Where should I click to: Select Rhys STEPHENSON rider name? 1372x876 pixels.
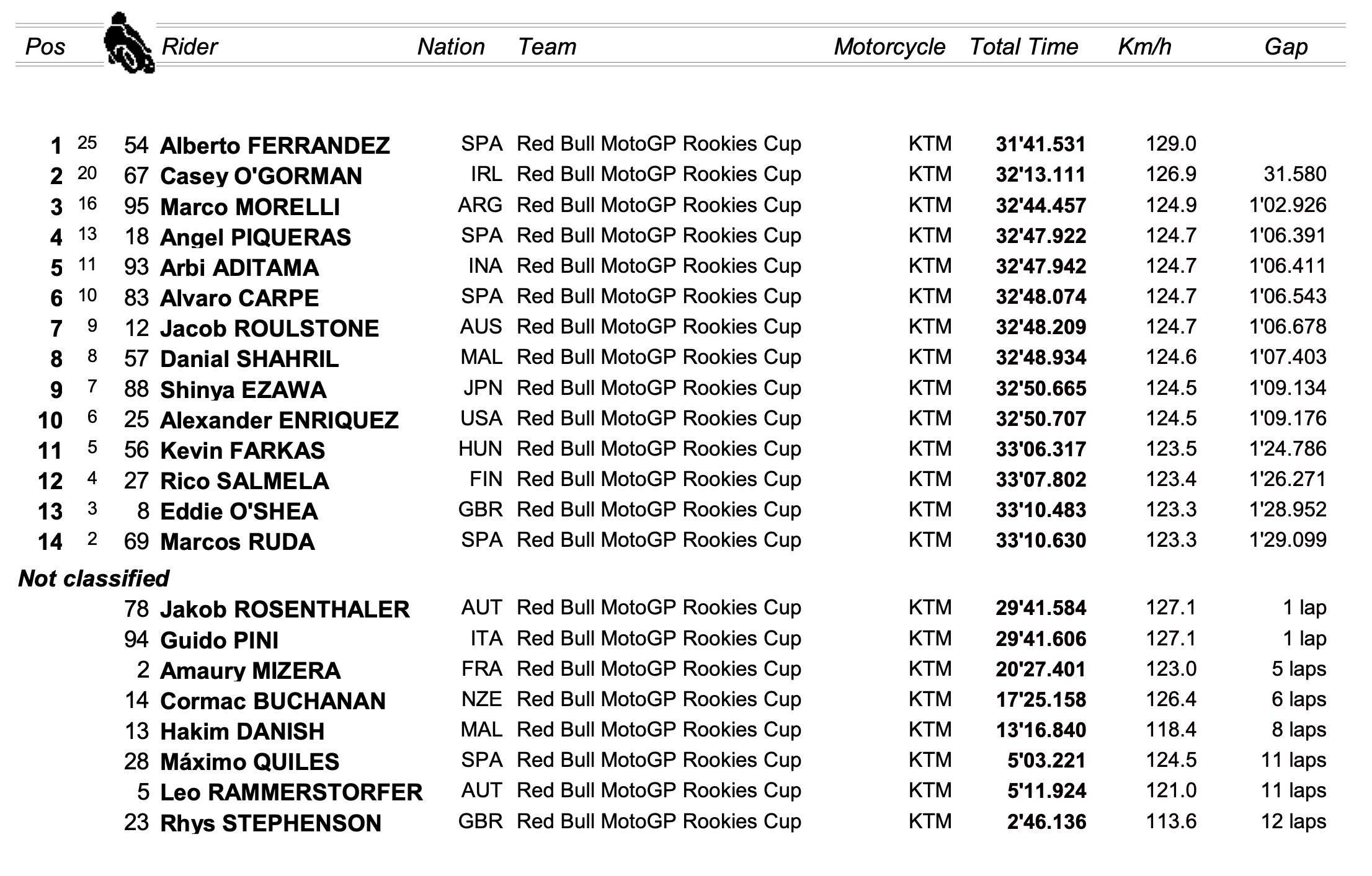(x=270, y=823)
